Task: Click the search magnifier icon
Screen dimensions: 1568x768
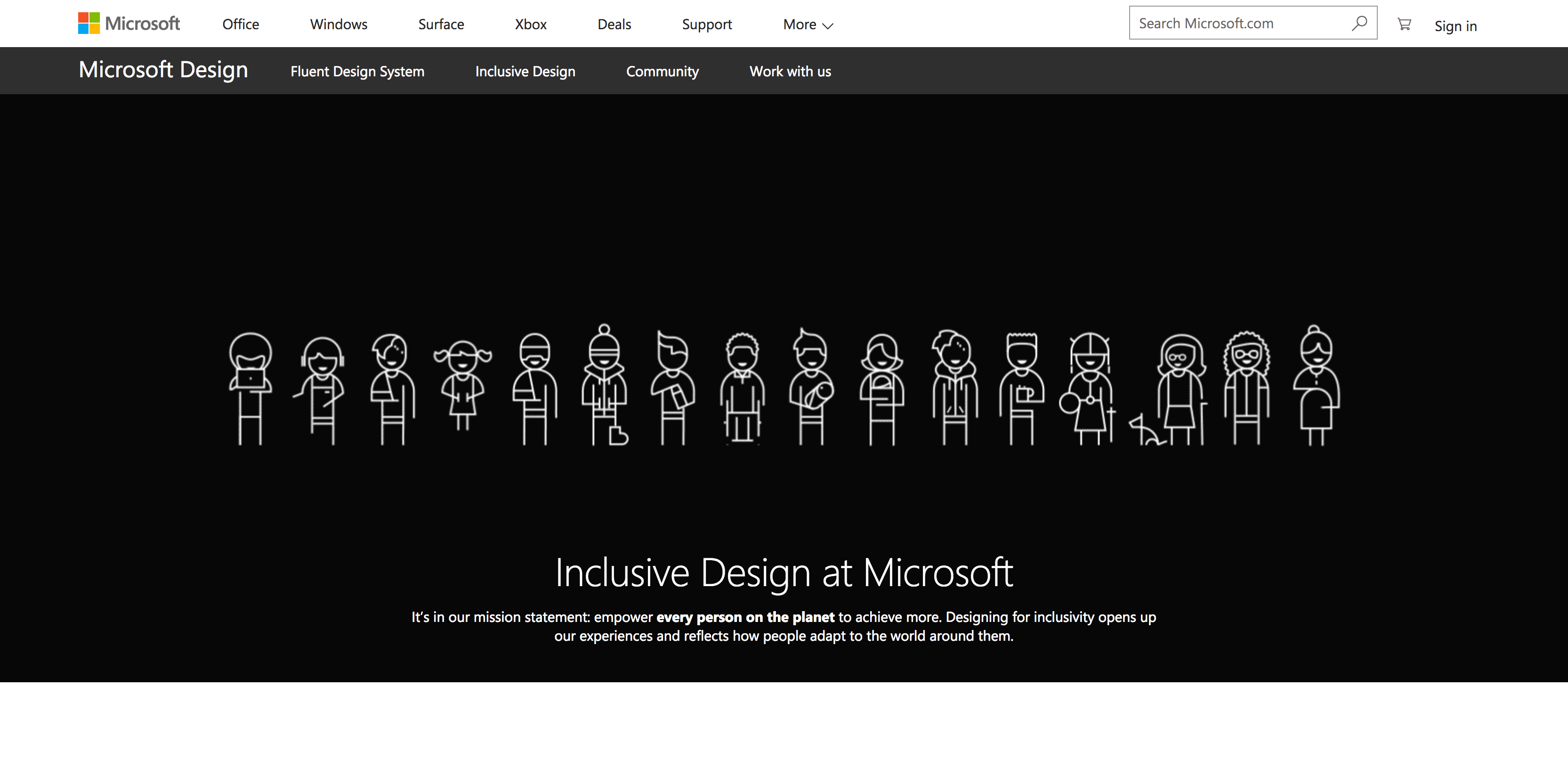Action: (1359, 23)
